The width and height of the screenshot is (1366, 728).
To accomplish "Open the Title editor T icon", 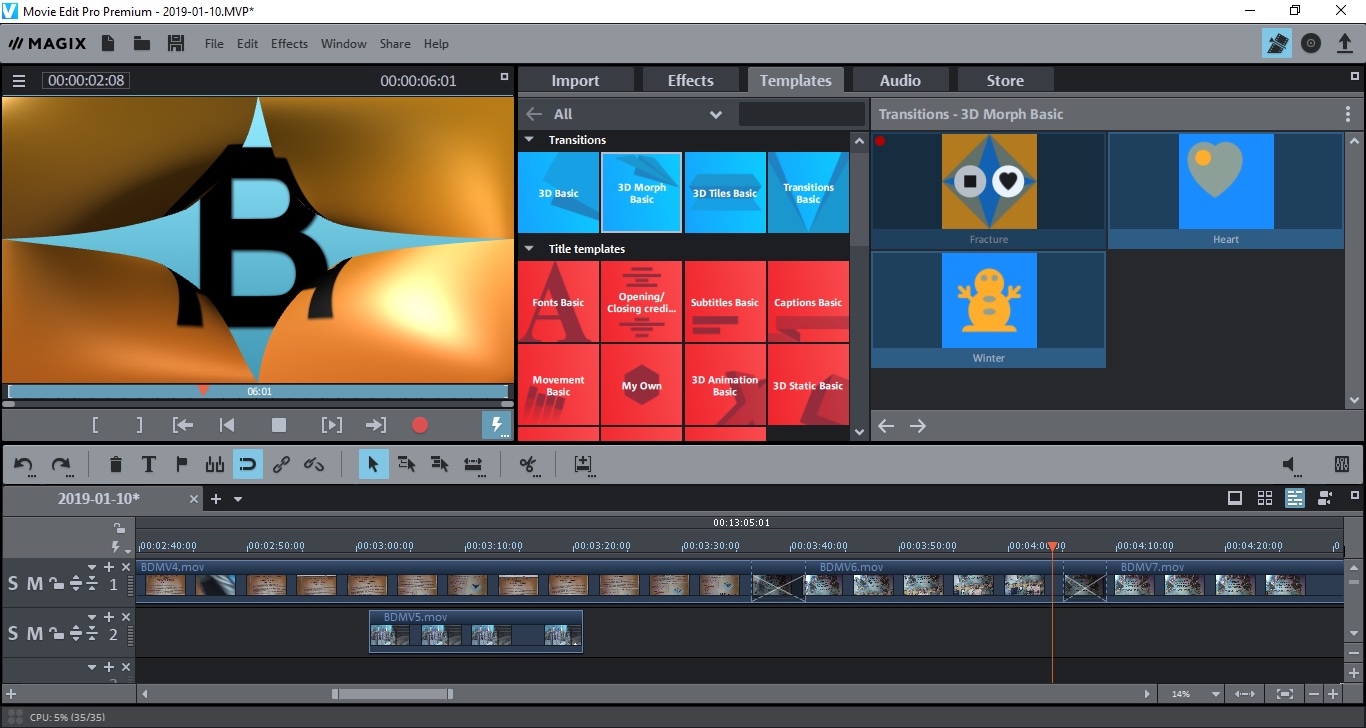I will click(x=149, y=464).
